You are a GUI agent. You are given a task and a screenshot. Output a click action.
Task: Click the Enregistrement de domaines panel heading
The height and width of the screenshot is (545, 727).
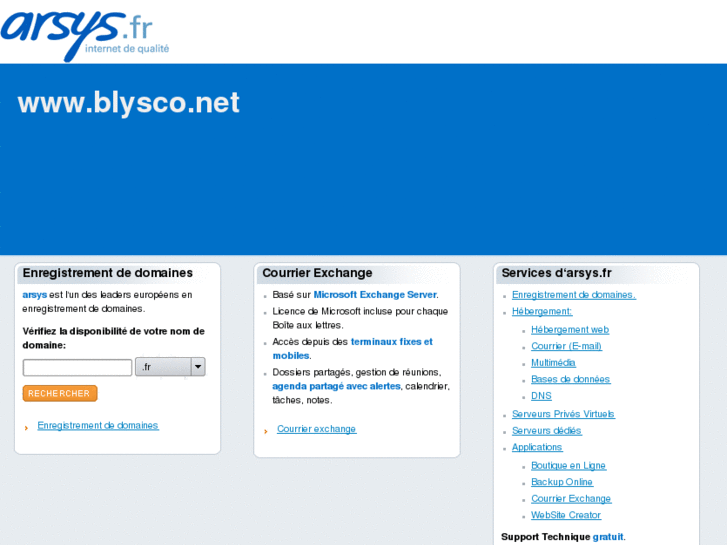(108, 273)
